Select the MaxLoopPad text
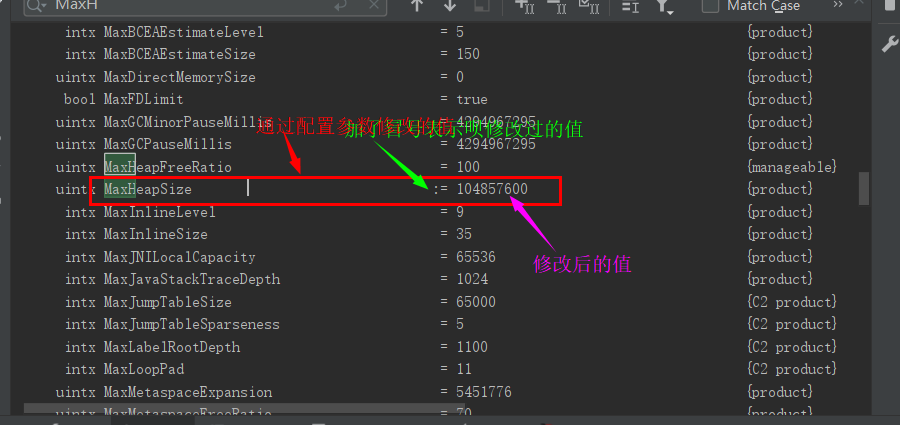Viewport: 900px width, 425px height. (x=143, y=369)
